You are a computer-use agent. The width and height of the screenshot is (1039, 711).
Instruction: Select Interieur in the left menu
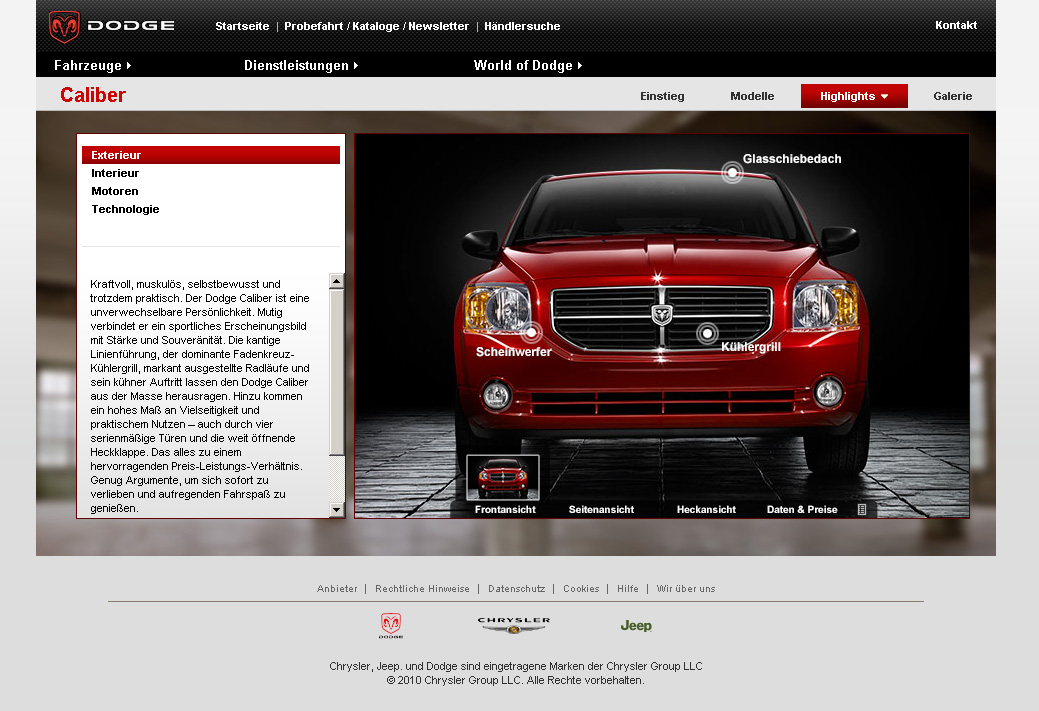coord(115,173)
